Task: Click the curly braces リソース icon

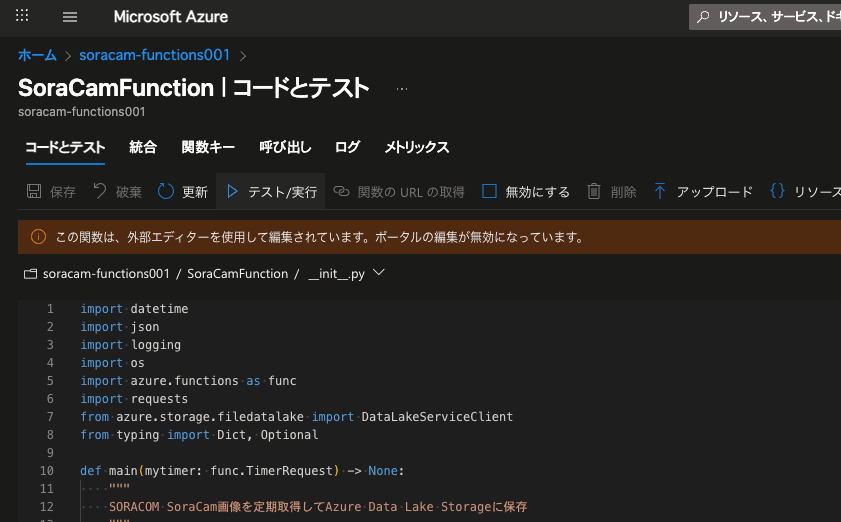Action: pos(777,190)
